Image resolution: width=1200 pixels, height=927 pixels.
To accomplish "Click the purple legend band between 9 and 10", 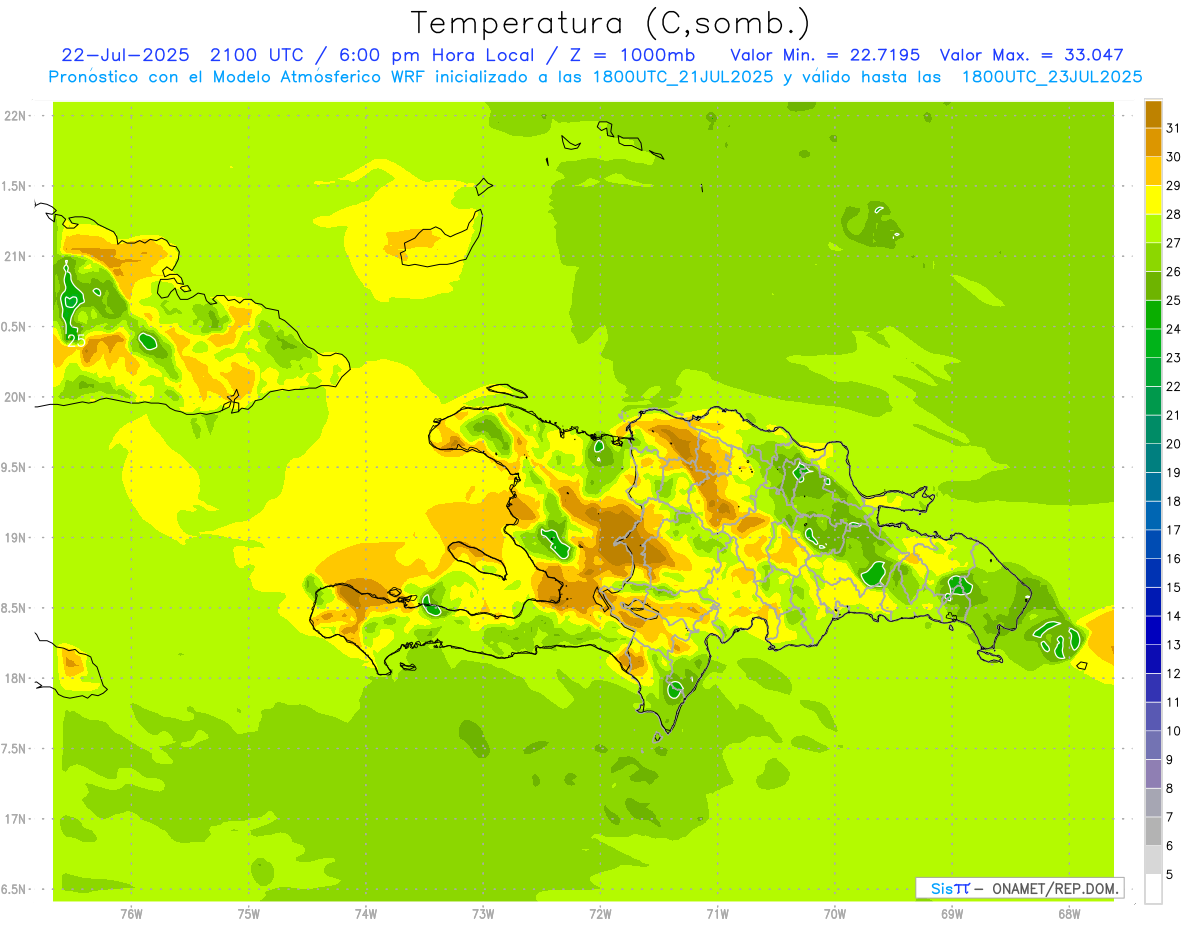I will tap(1153, 745).
